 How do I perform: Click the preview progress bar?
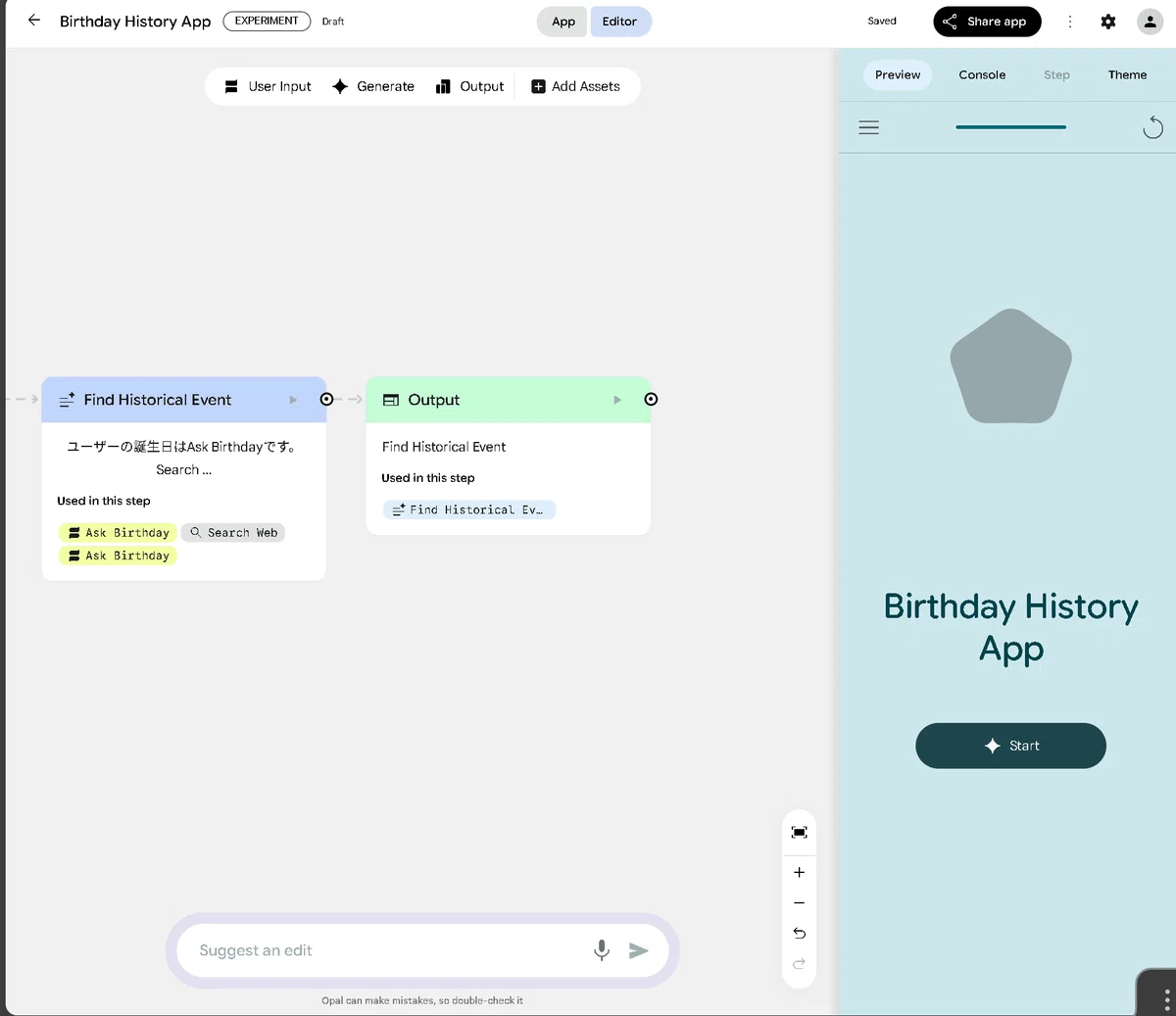pyautogui.click(x=1010, y=127)
